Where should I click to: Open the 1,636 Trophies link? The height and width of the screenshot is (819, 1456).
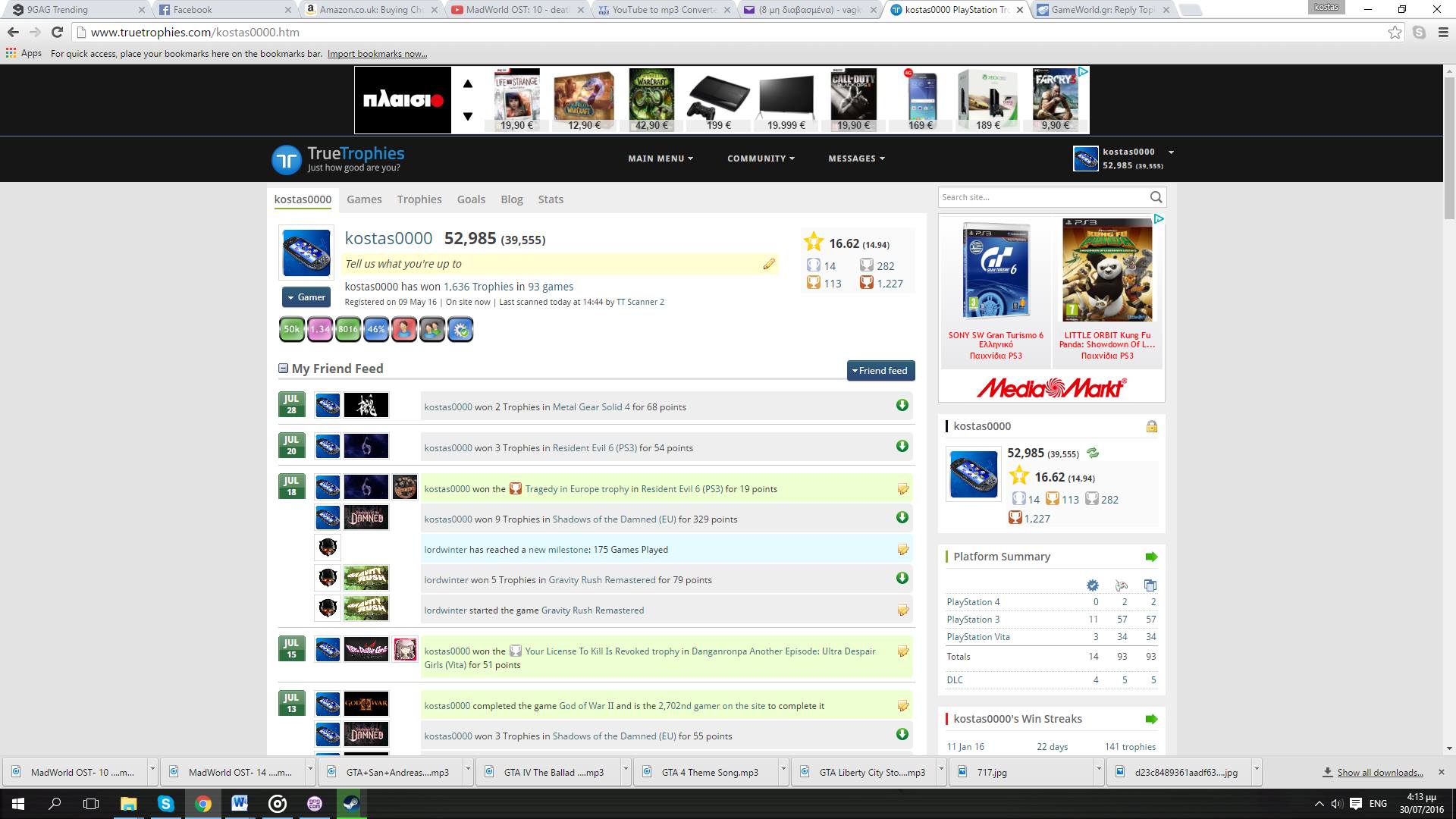479,287
